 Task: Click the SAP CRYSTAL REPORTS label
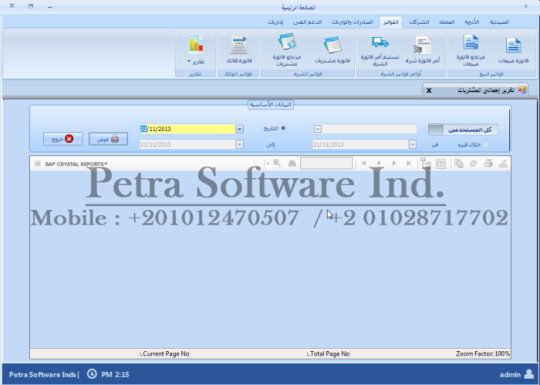click(x=76, y=164)
